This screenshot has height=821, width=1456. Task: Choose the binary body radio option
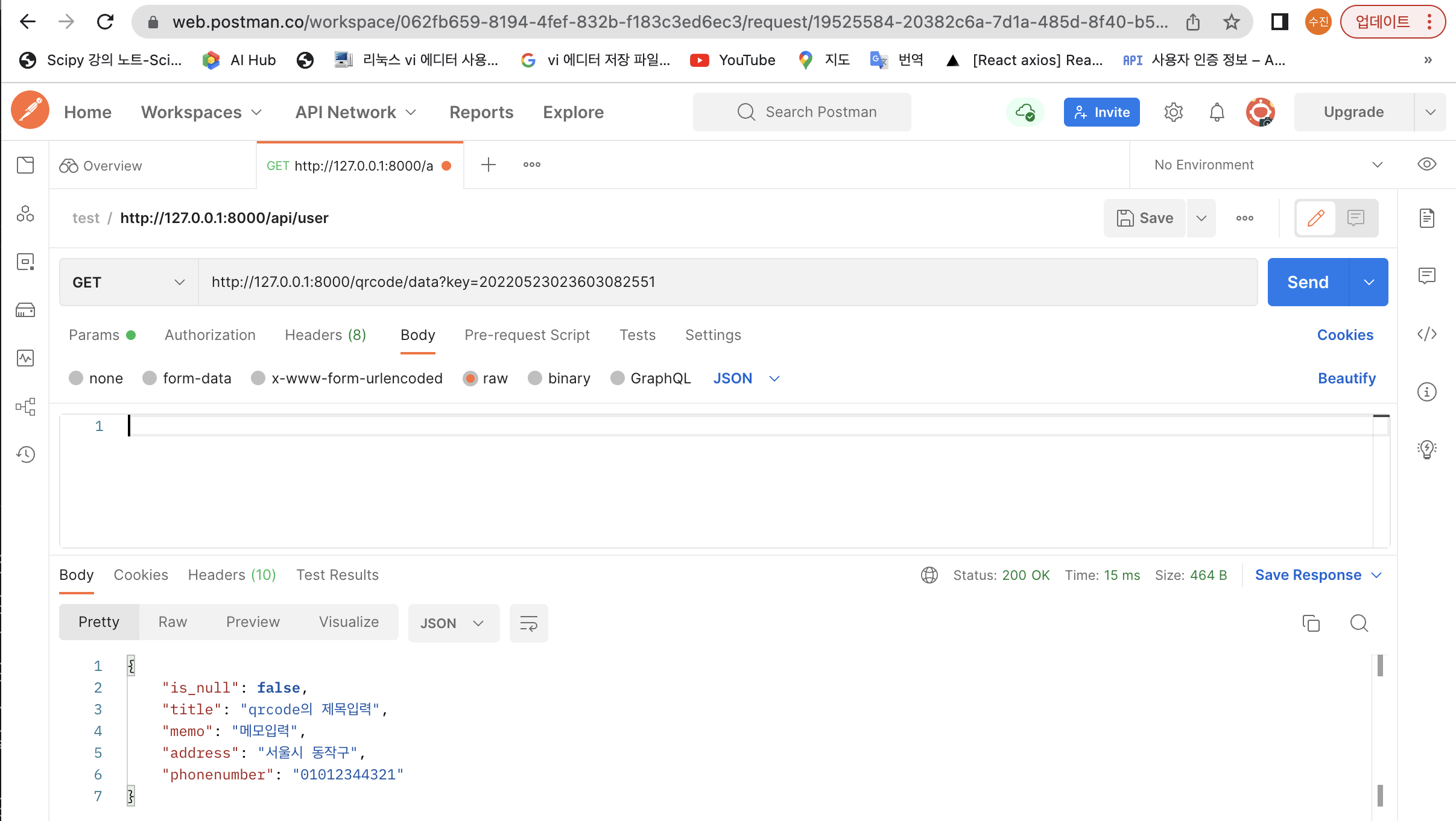coord(535,378)
